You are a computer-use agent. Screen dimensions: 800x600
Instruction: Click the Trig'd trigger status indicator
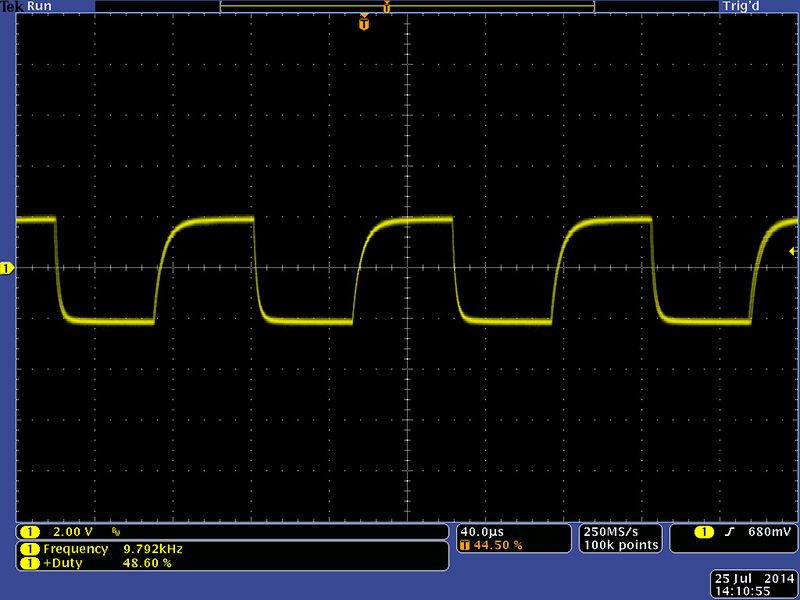click(741, 6)
